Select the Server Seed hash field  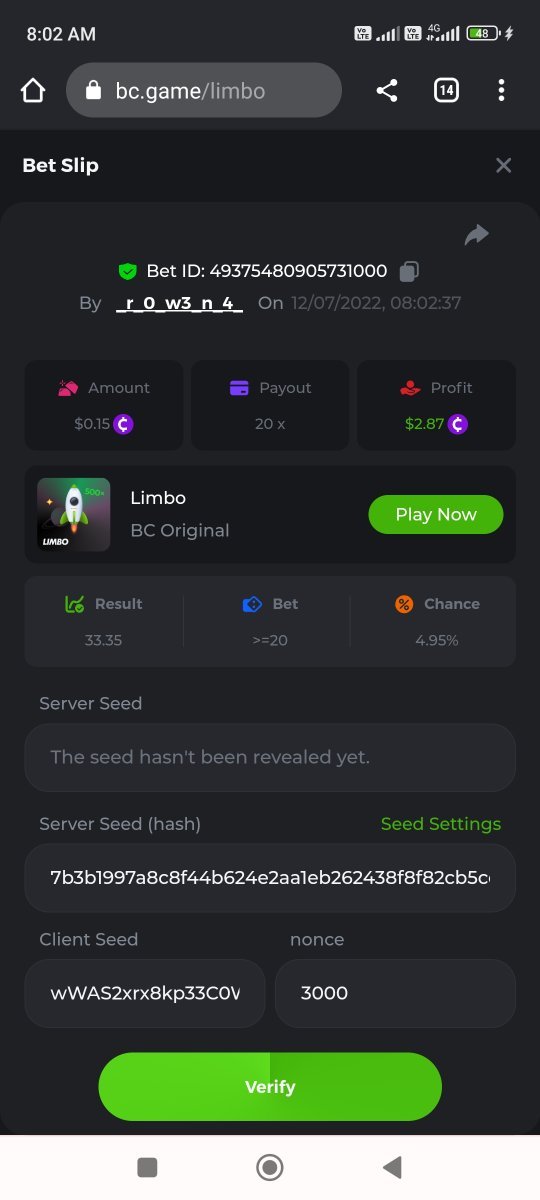270,878
